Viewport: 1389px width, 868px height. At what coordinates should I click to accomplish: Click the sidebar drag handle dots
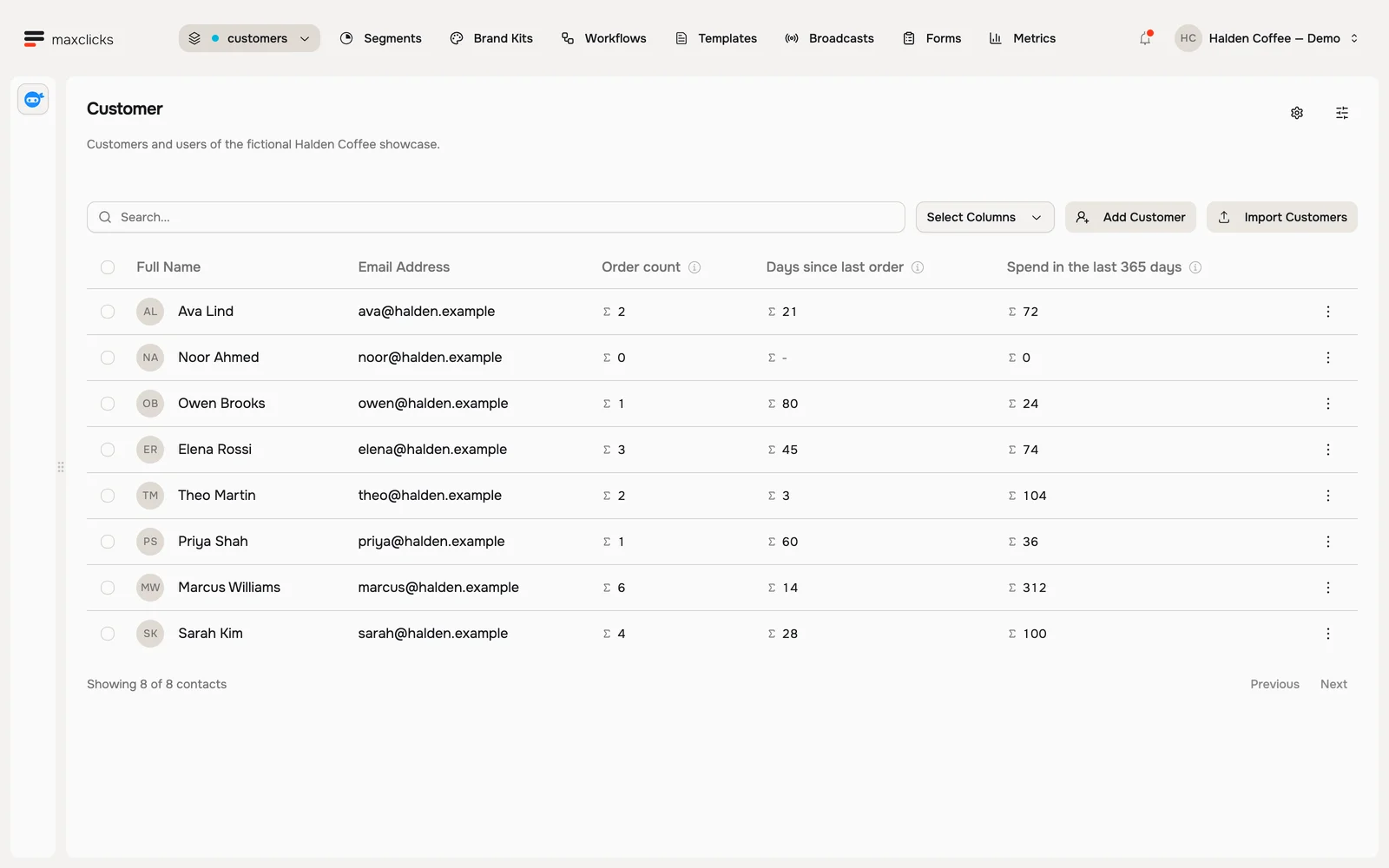tap(61, 467)
